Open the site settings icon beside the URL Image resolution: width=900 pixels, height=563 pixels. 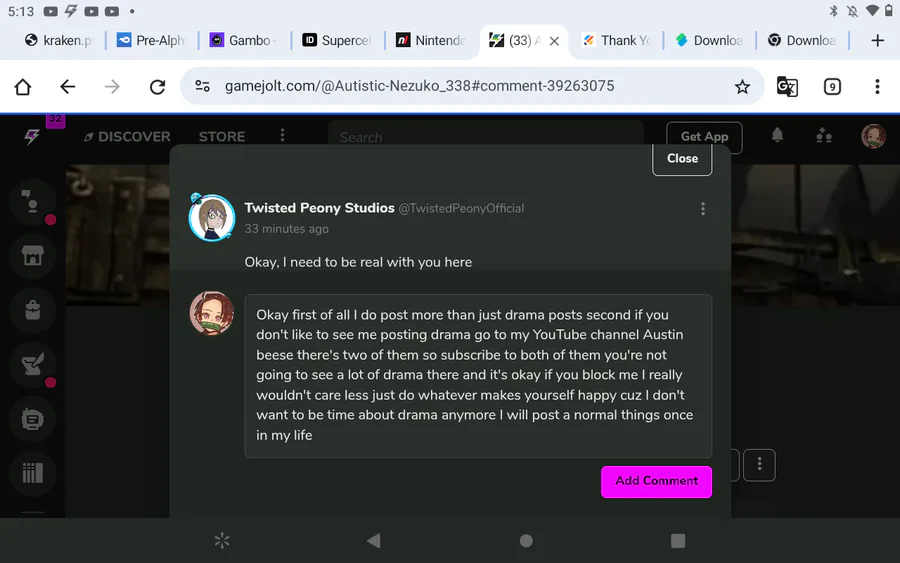click(202, 86)
